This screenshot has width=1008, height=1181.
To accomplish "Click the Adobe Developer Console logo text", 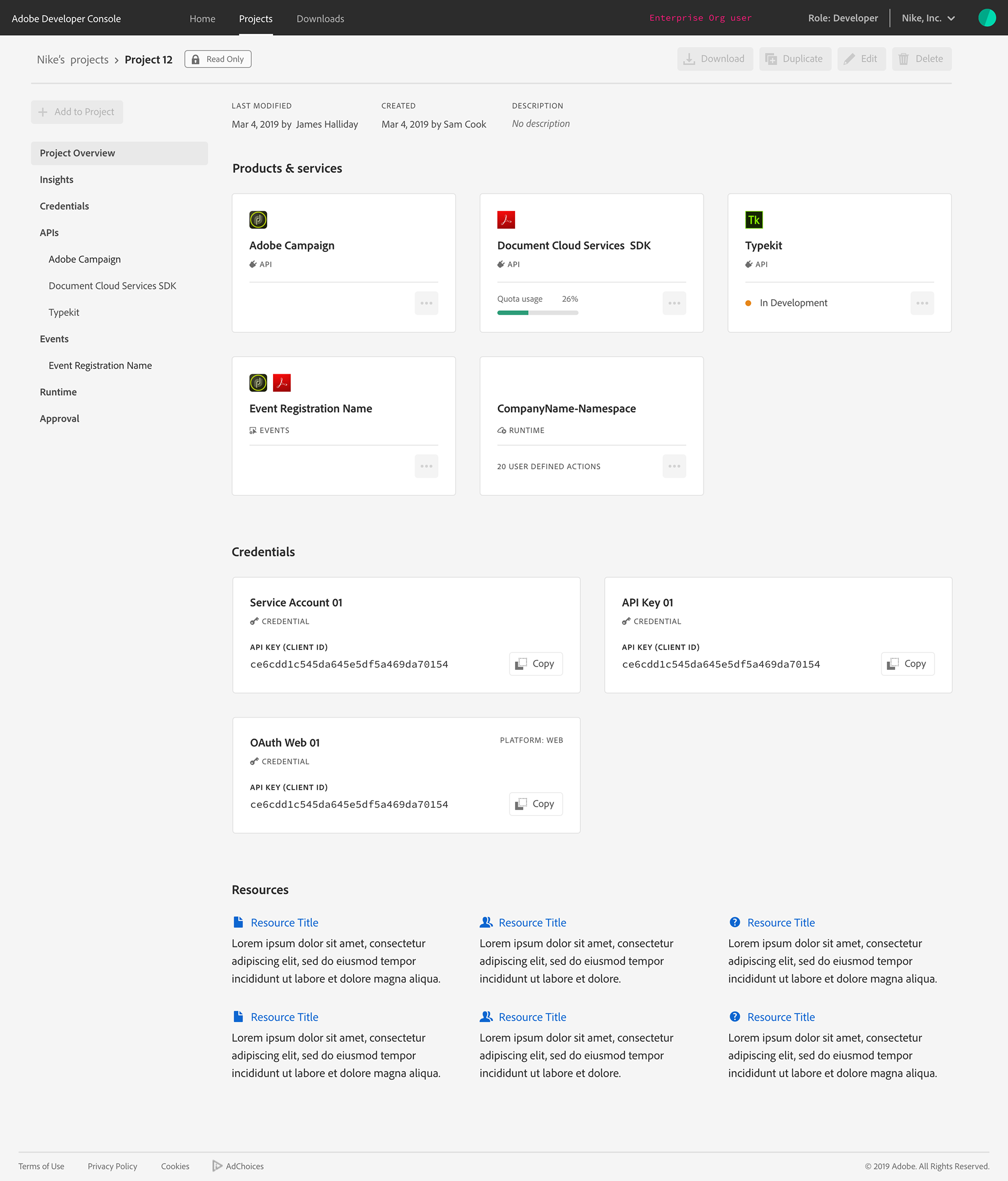I will (66, 18).
